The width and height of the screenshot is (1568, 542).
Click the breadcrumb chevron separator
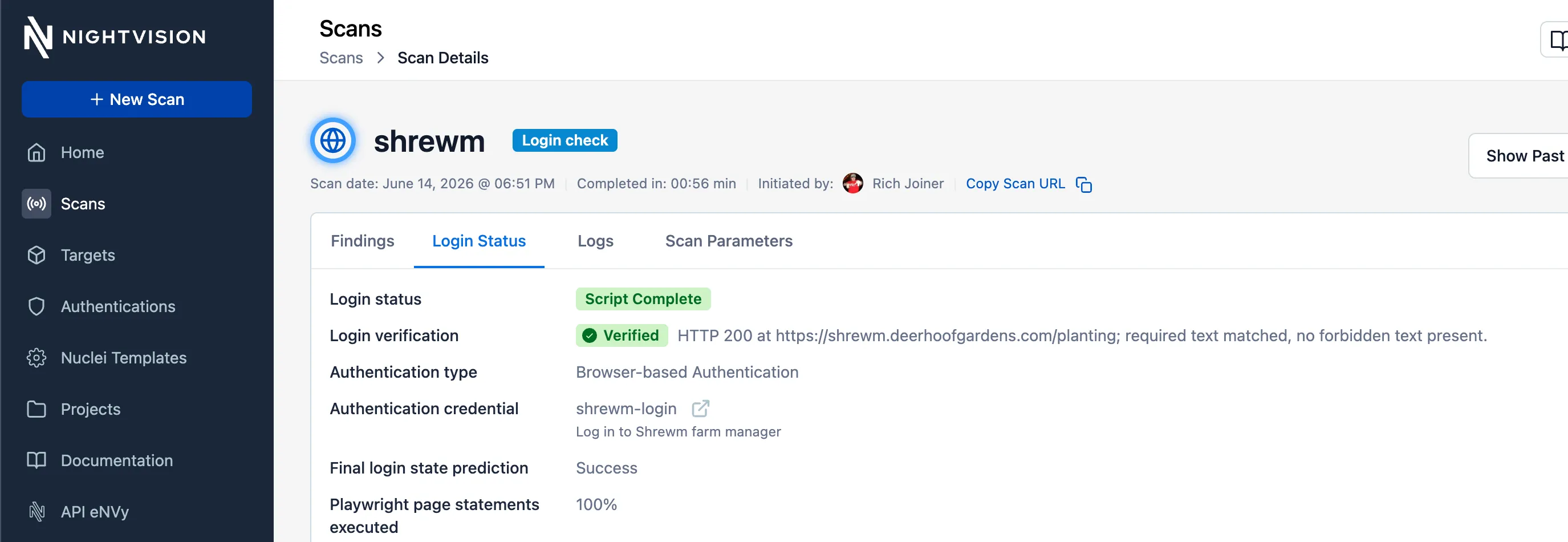click(x=380, y=58)
